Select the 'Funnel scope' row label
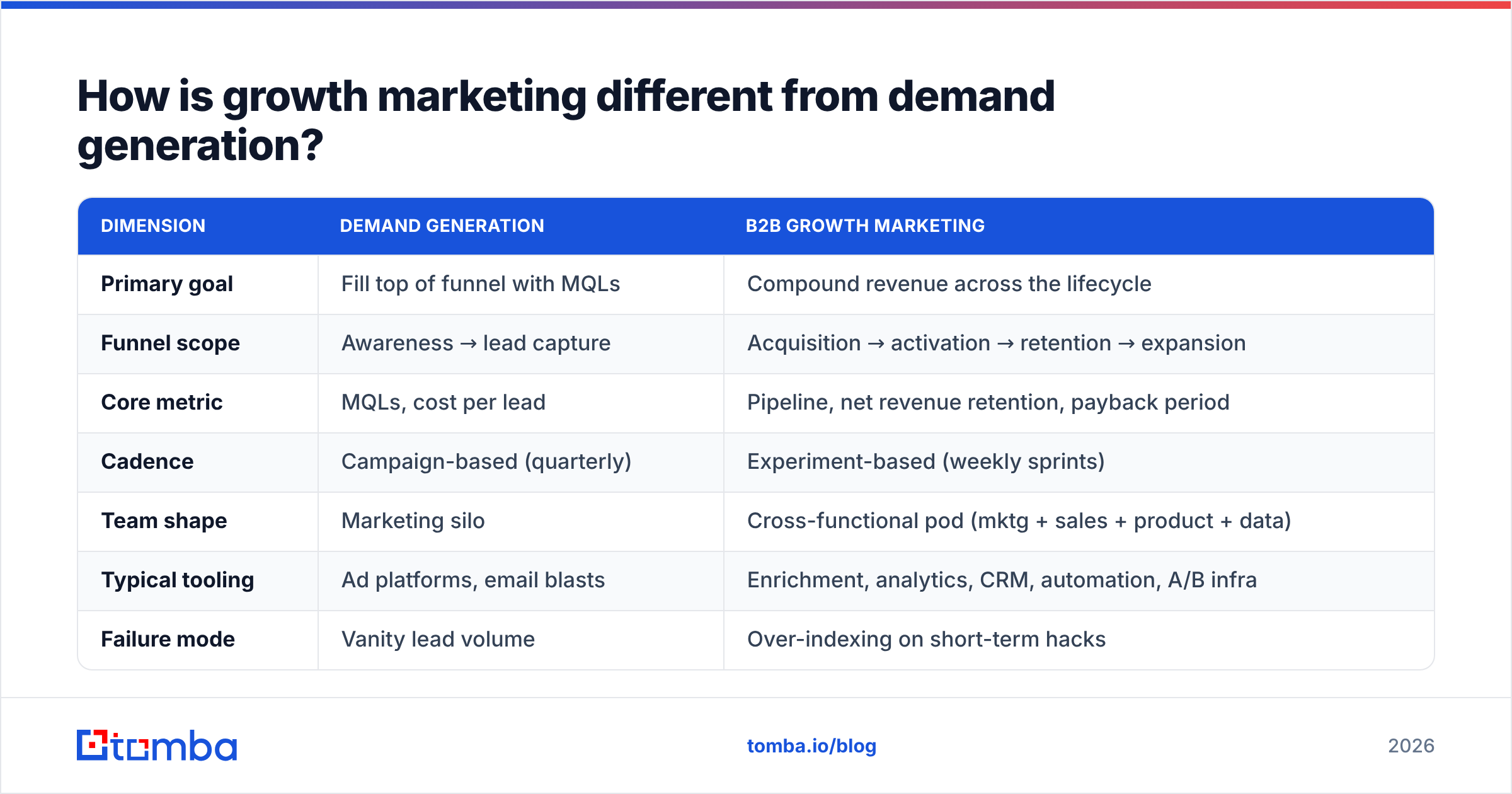The height and width of the screenshot is (794, 1512). point(170,343)
